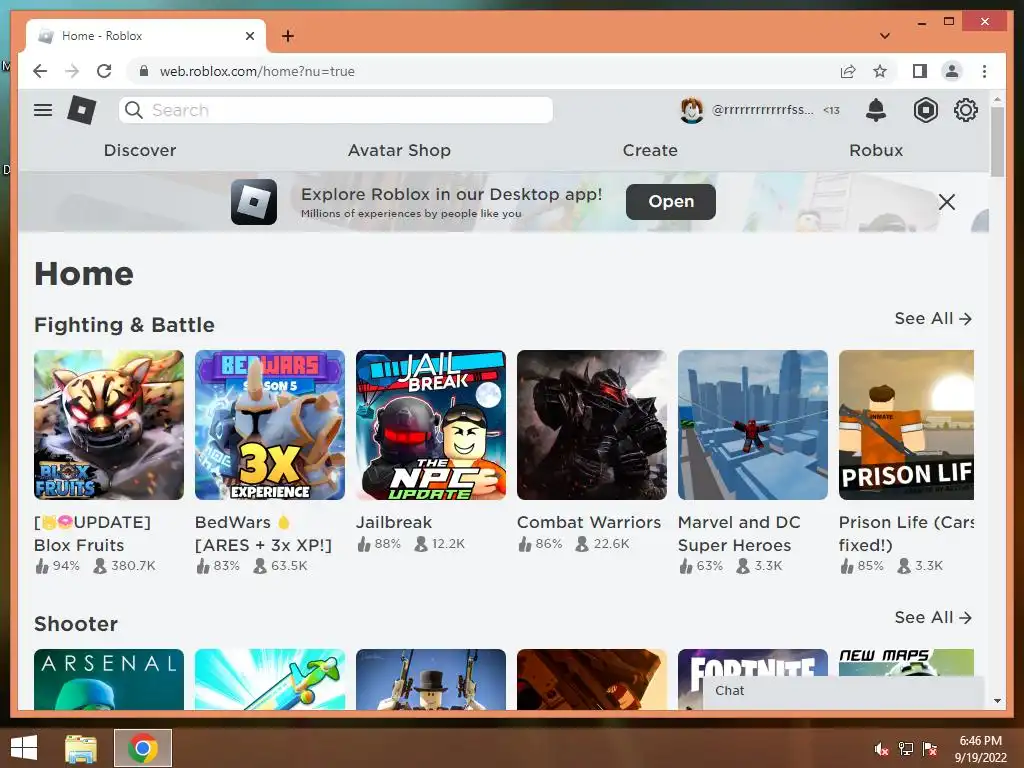1024x768 pixels.
Task: Open Chrome profile icon
Action: (952, 71)
